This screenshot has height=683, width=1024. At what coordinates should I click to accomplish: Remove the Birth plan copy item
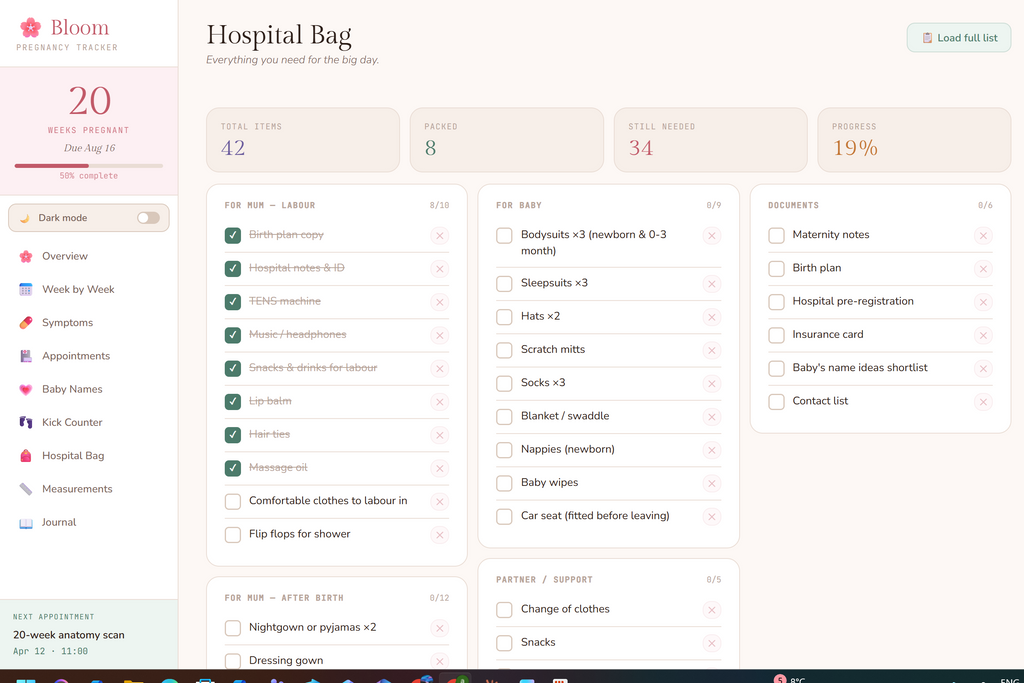pos(440,236)
